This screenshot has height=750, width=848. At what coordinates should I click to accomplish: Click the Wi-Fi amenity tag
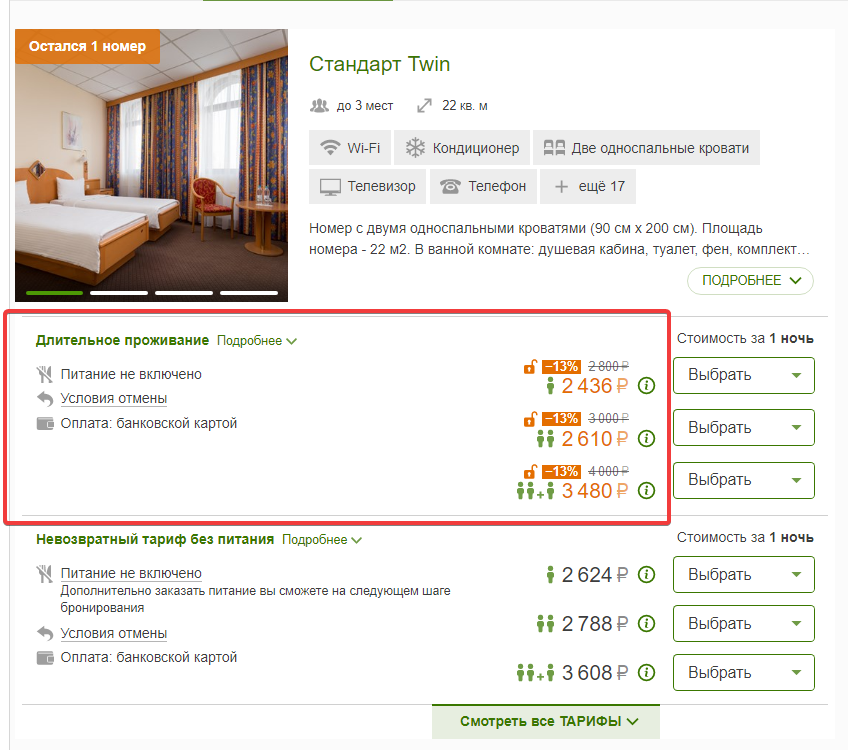click(350, 148)
